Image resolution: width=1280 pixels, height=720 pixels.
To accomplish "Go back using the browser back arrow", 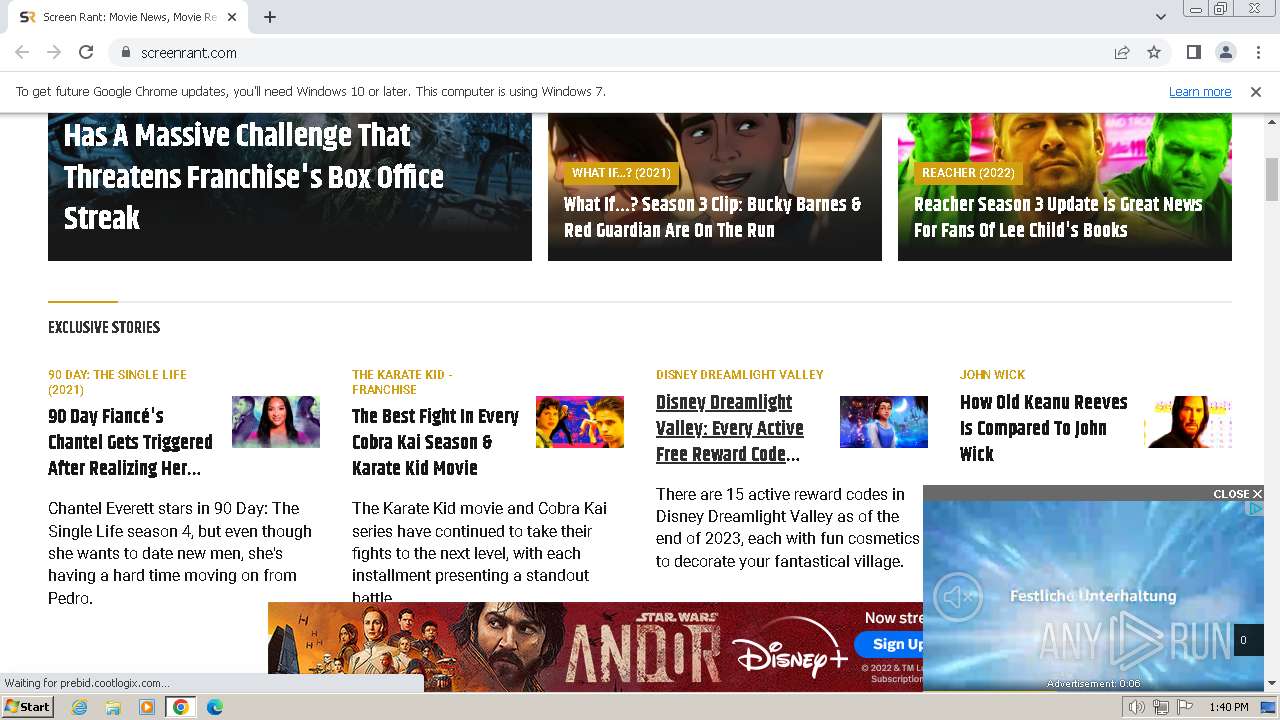I will pos(22,52).
